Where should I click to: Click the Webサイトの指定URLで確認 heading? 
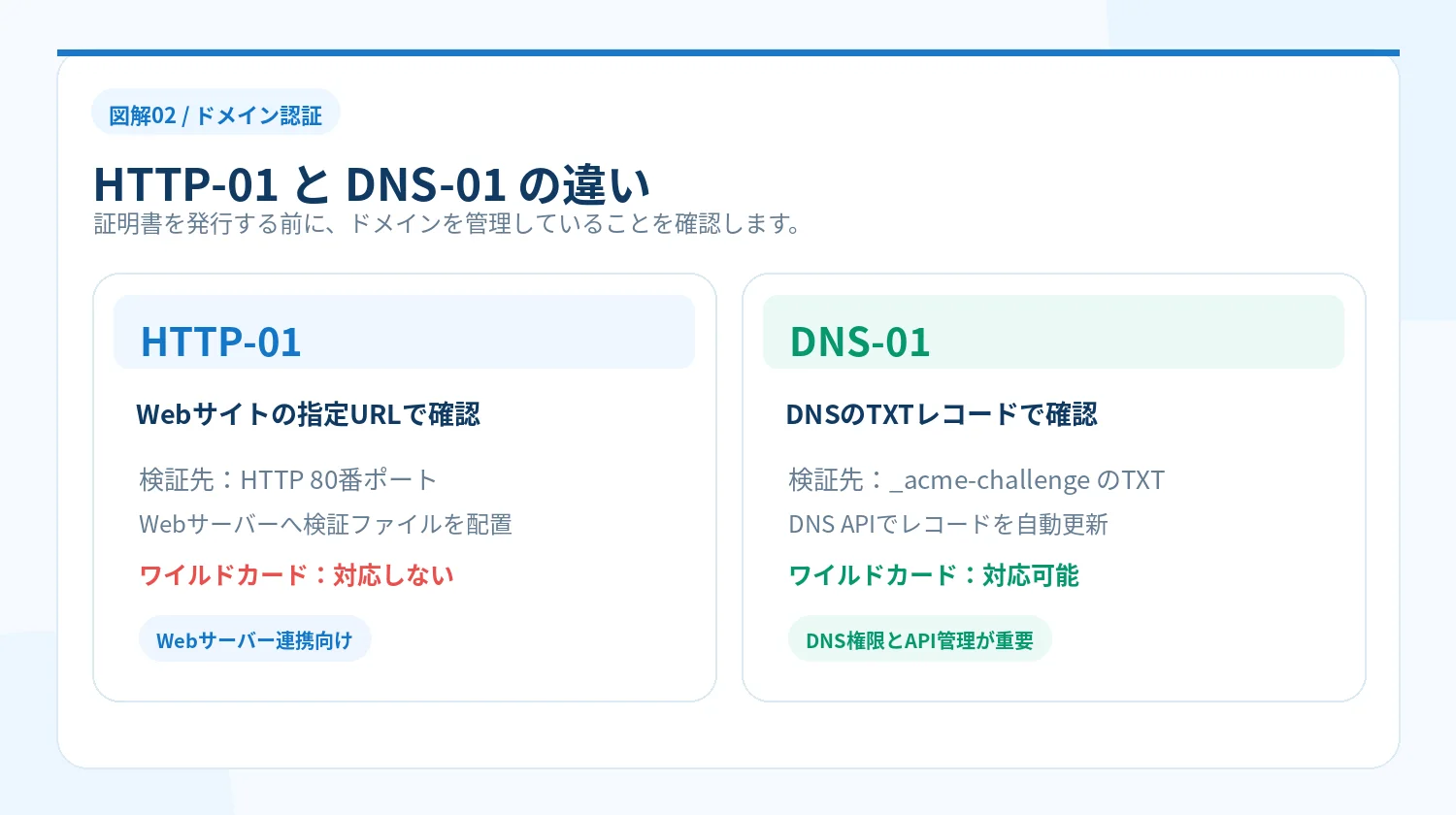pyautogui.click(x=309, y=415)
